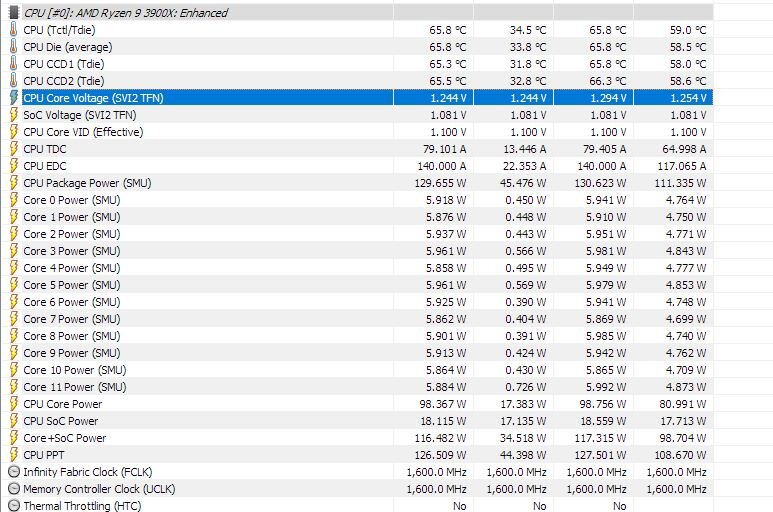Select the CPU PPT label
773x512 pixels.
pos(43,455)
